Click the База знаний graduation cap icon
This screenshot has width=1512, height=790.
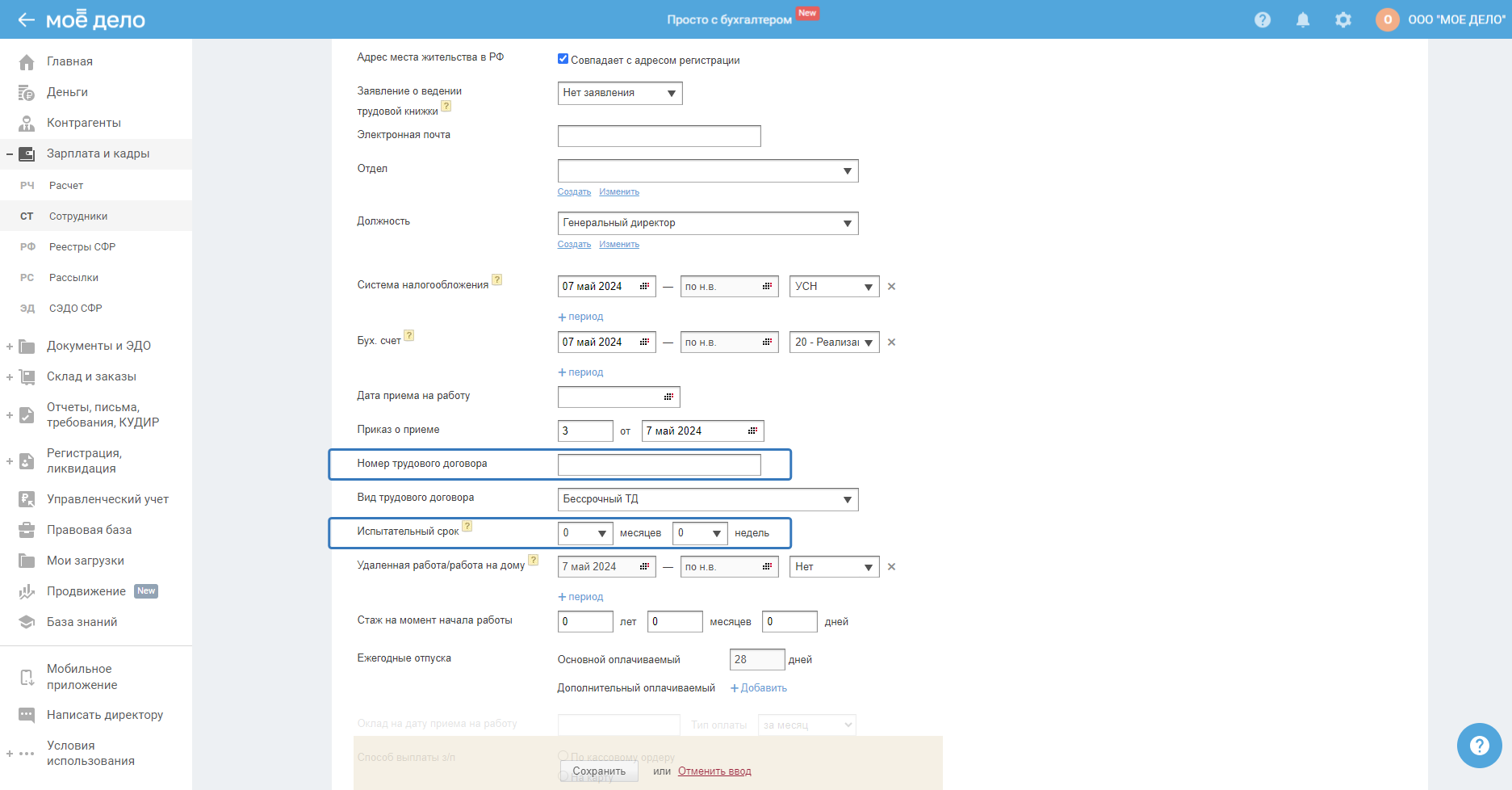[x=27, y=623]
